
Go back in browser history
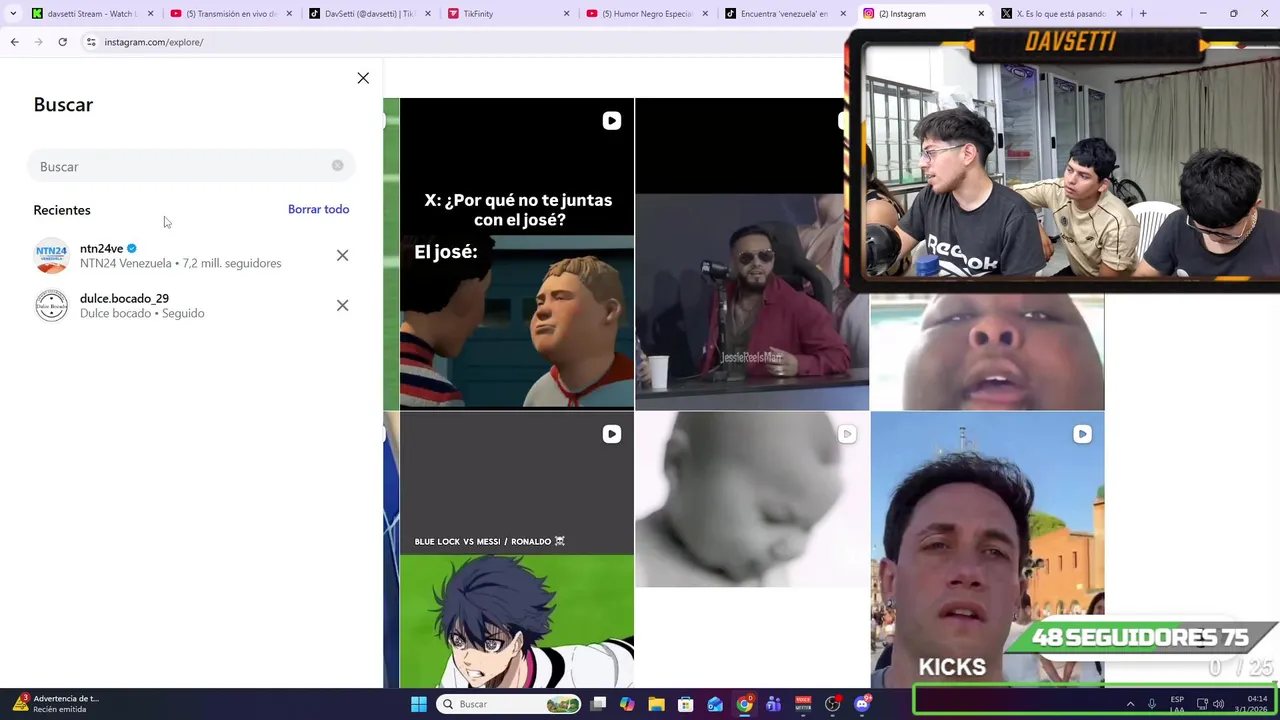(x=14, y=42)
